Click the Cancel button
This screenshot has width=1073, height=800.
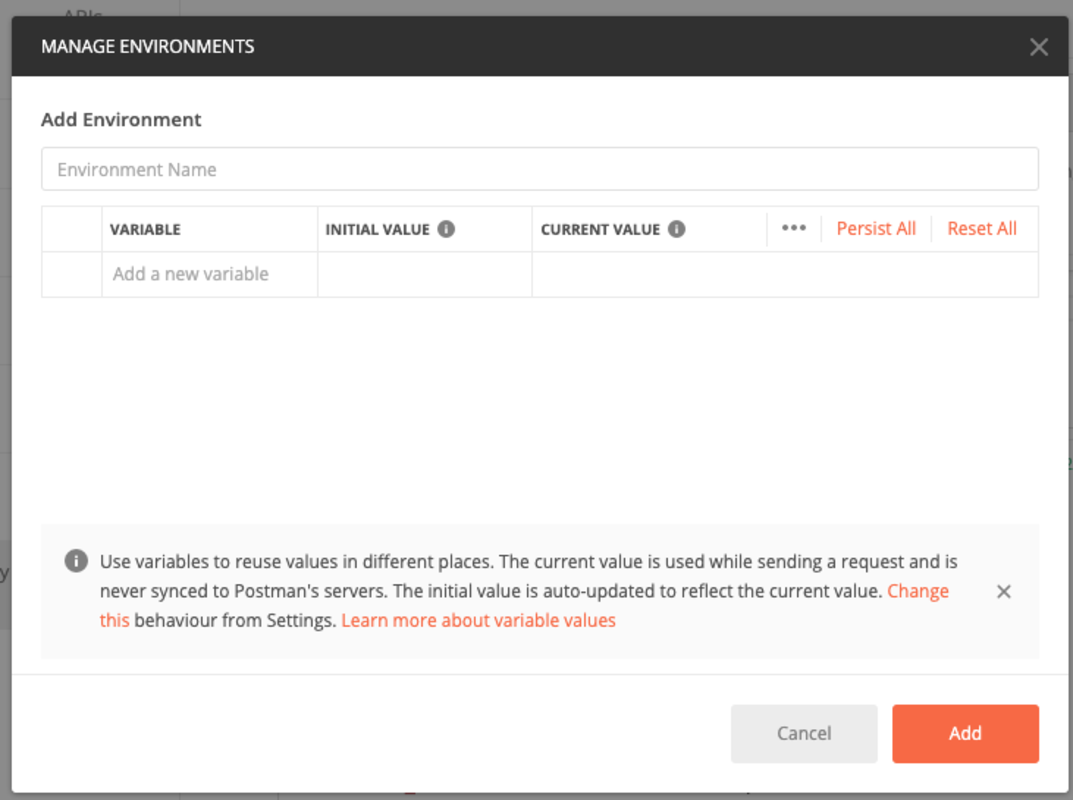coord(804,734)
